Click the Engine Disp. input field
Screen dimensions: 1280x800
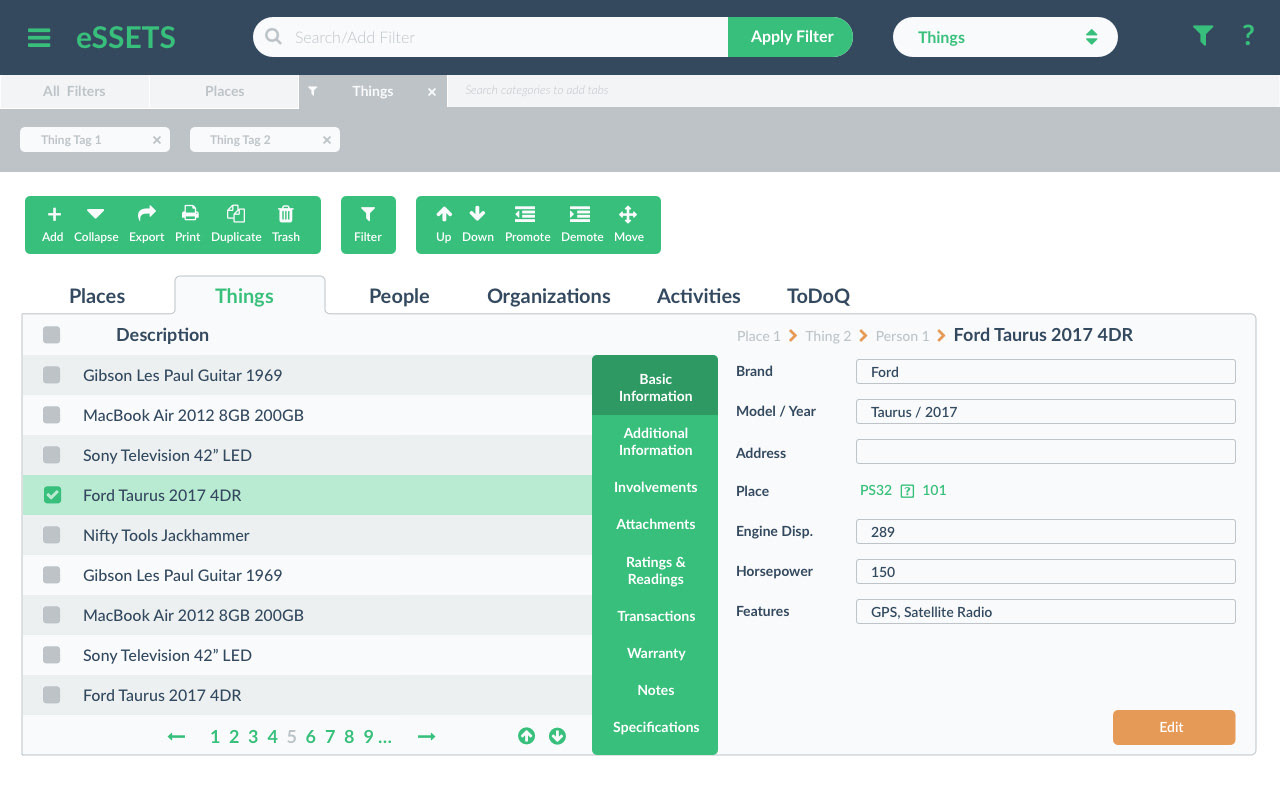(x=1045, y=532)
